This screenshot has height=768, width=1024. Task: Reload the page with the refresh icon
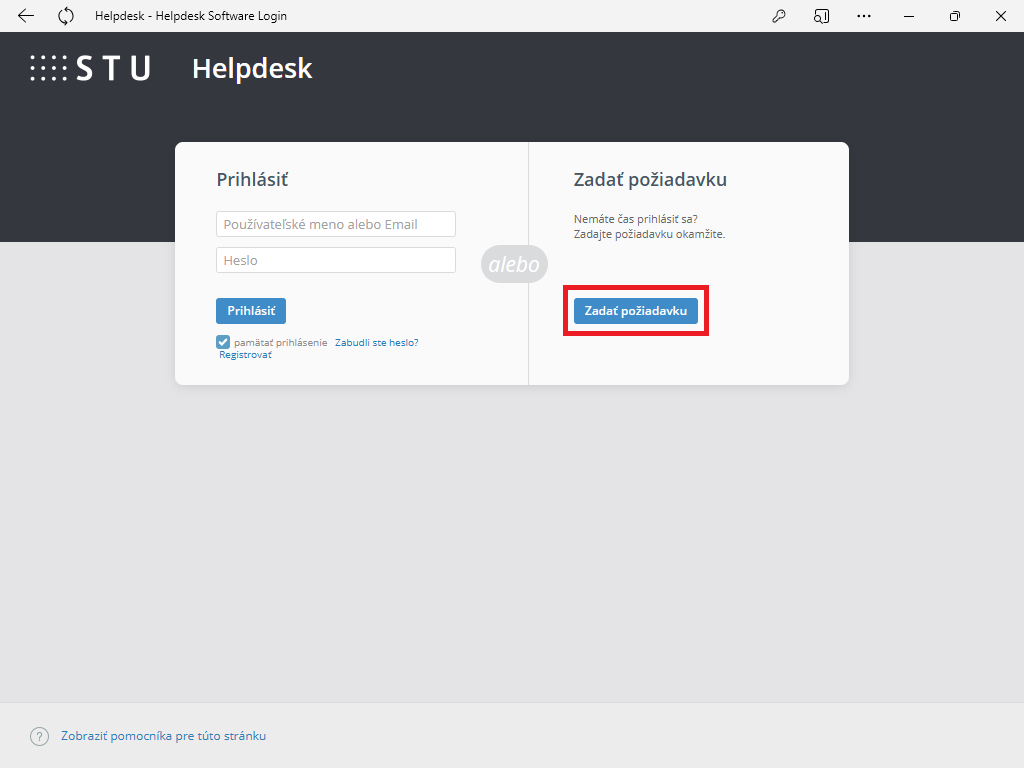66,16
